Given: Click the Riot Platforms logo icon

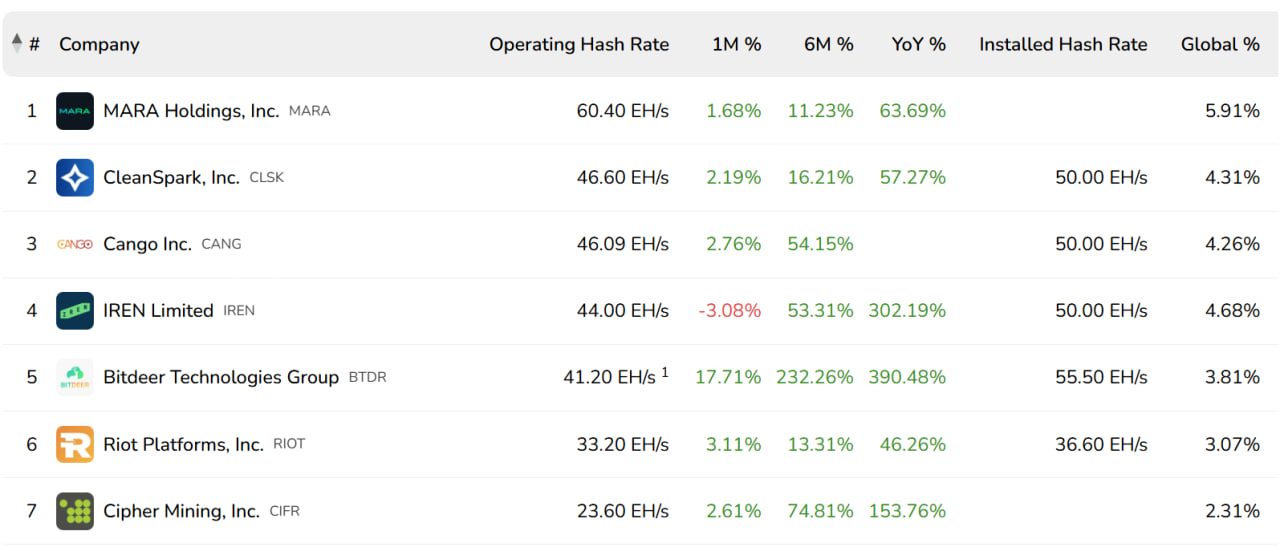Looking at the screenshot, I should tap(75, 444).
